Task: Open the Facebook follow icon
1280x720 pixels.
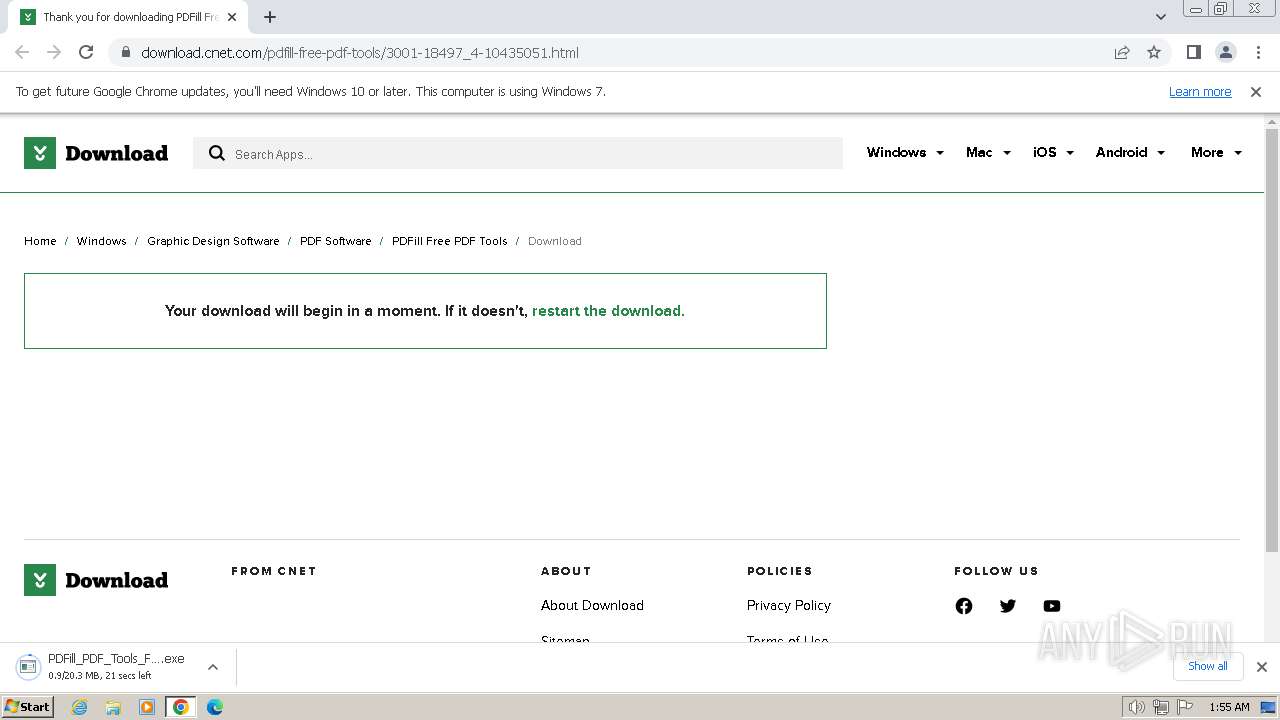Action: 964,606
